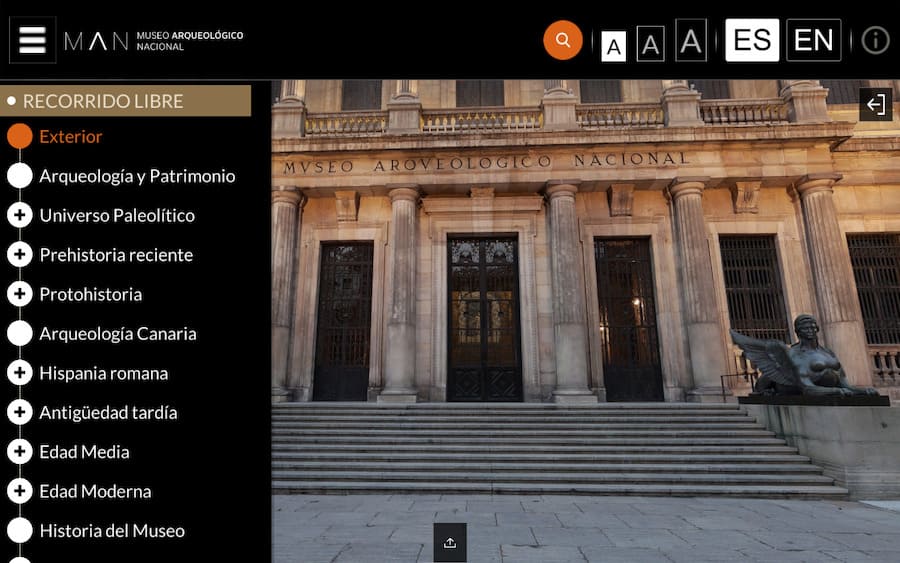900x563 pixels.
Task: Open the information icon
Action: coord(875,40)
